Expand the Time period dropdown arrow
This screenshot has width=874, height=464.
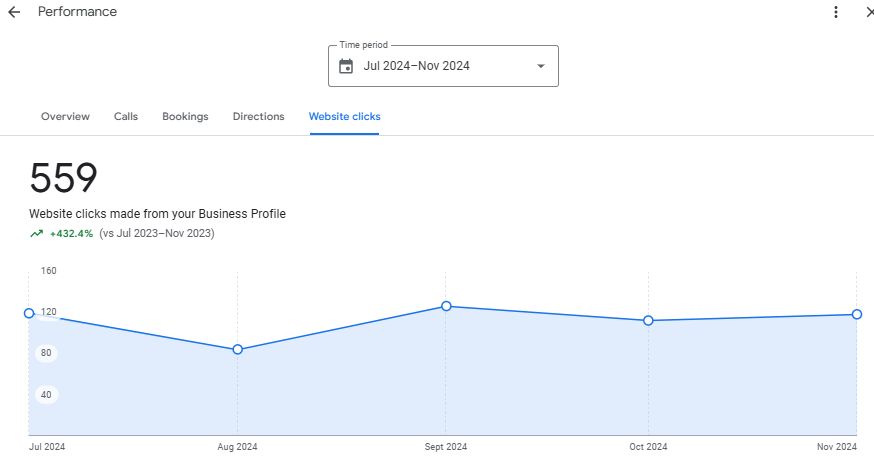click(540, 66)
